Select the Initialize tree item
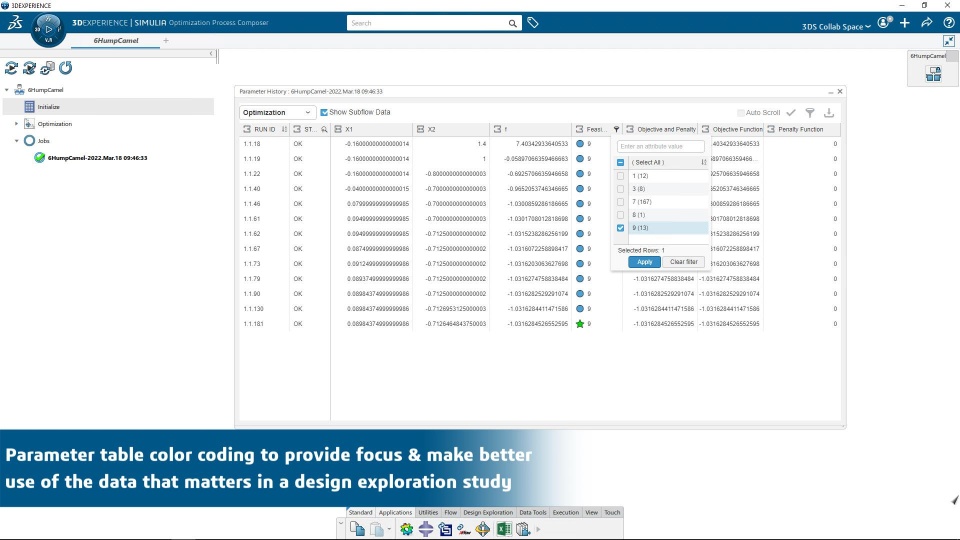960x540 pixels. tap(108, 107)
